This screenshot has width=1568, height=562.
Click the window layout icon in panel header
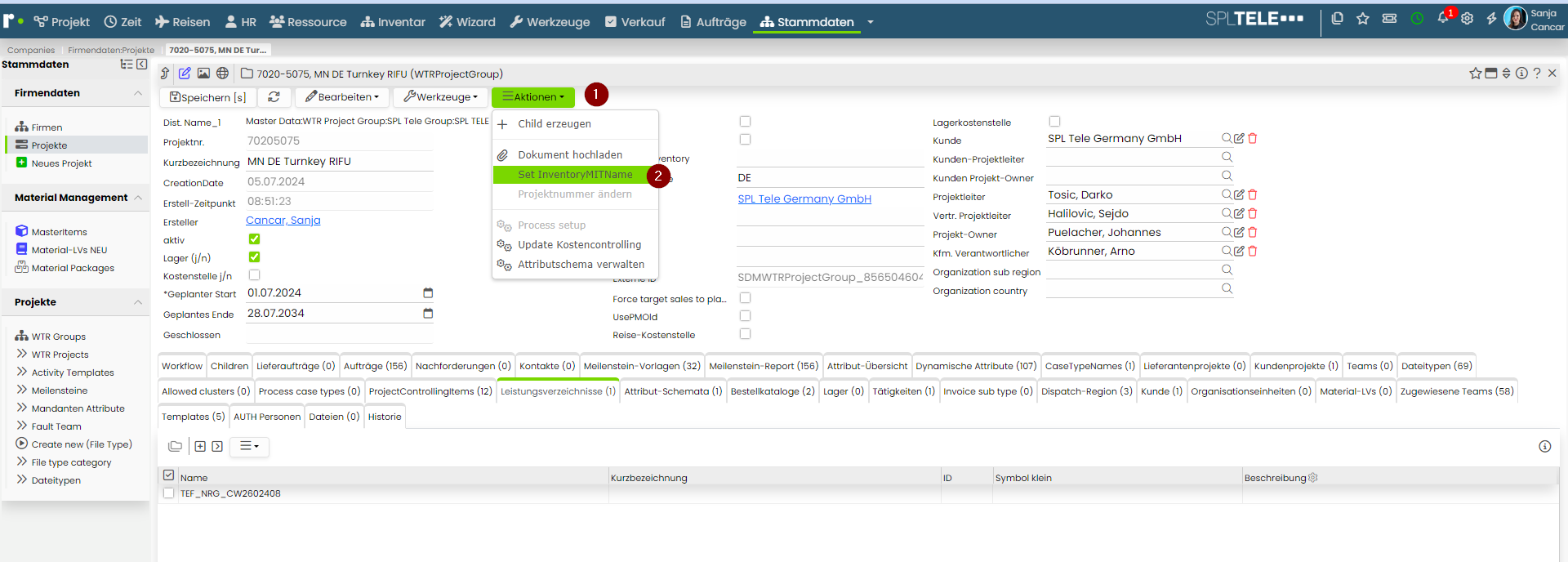click(1491, 74)
